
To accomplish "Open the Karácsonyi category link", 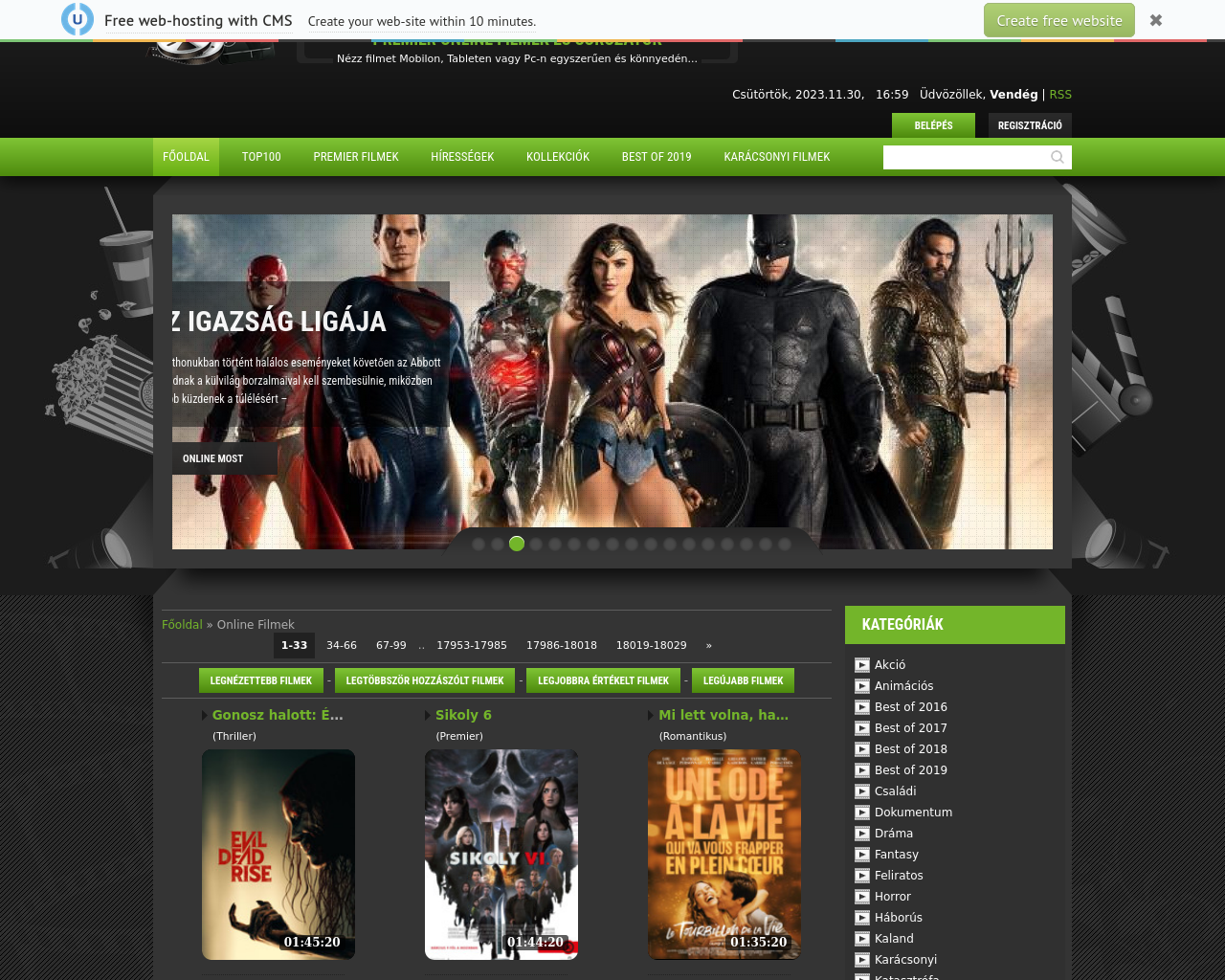I will click(905, 960).
